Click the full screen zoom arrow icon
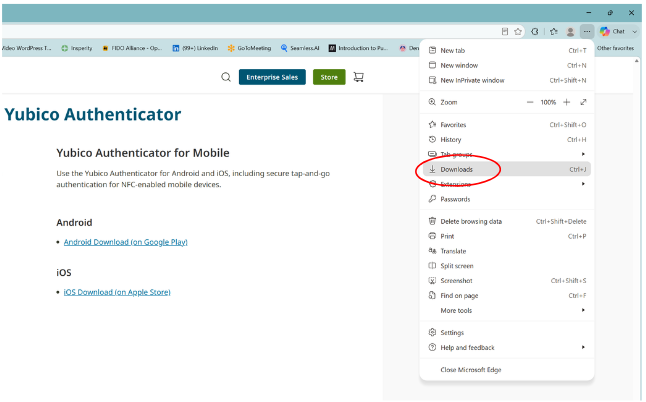The image size is (646, 402). [x=583, y=102]
